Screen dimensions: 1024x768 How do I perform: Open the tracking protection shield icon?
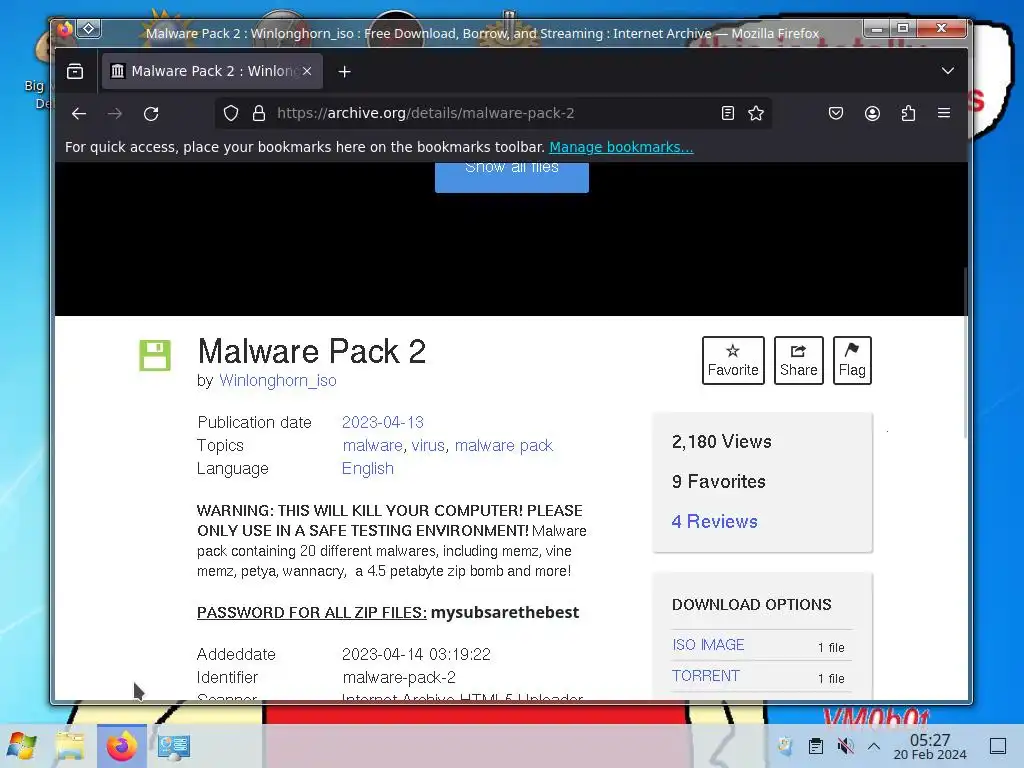click(231, 114)
